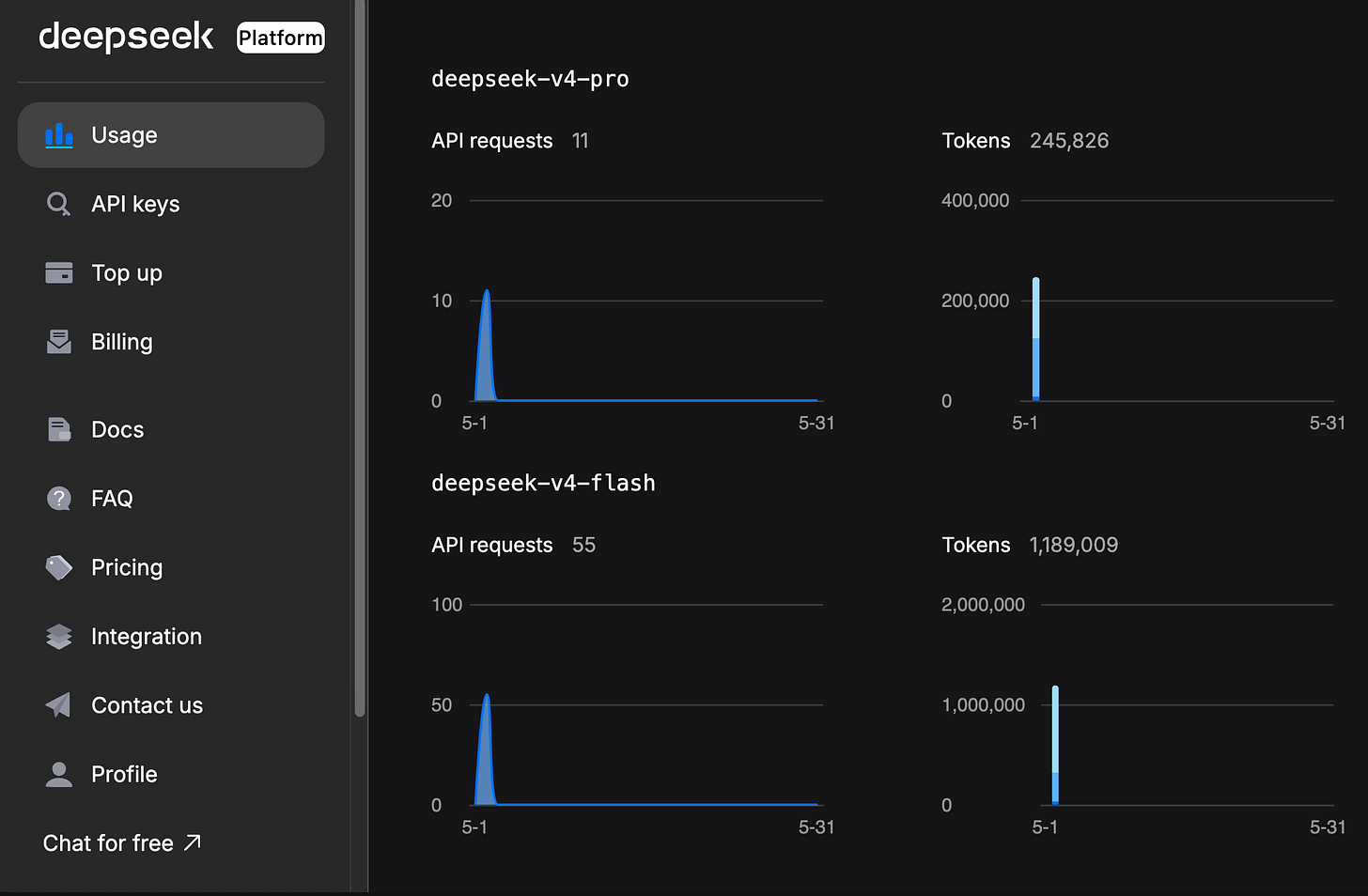Click the Integration layers icon
The image size is (1368, 896).
click(59, 637)
